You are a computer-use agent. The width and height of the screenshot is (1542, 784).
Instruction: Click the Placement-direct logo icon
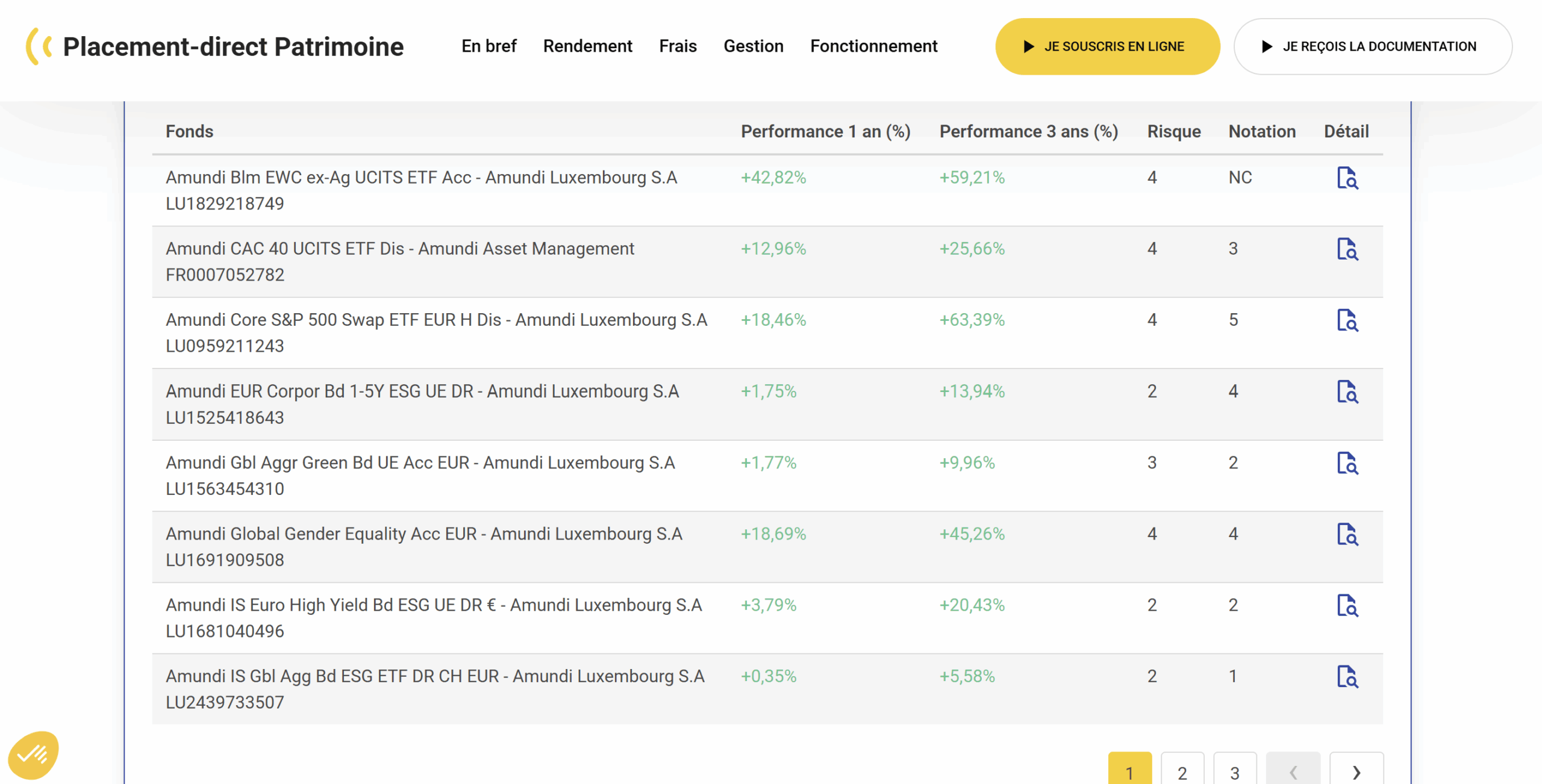click(x=39, y=46)
